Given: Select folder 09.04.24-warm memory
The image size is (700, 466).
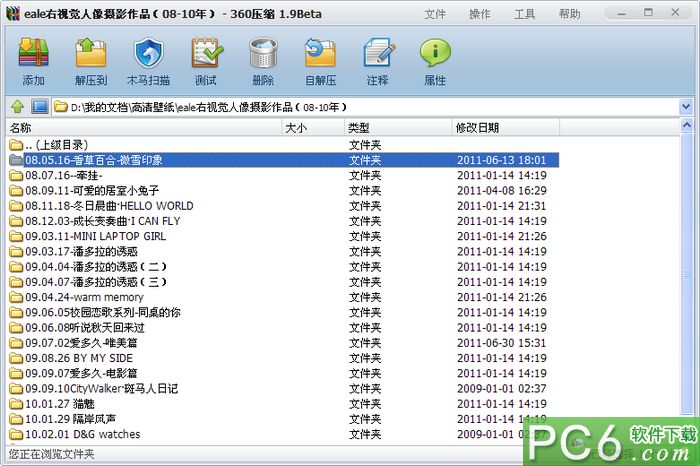Looking at the screenshot, I should tap(283, 297).
